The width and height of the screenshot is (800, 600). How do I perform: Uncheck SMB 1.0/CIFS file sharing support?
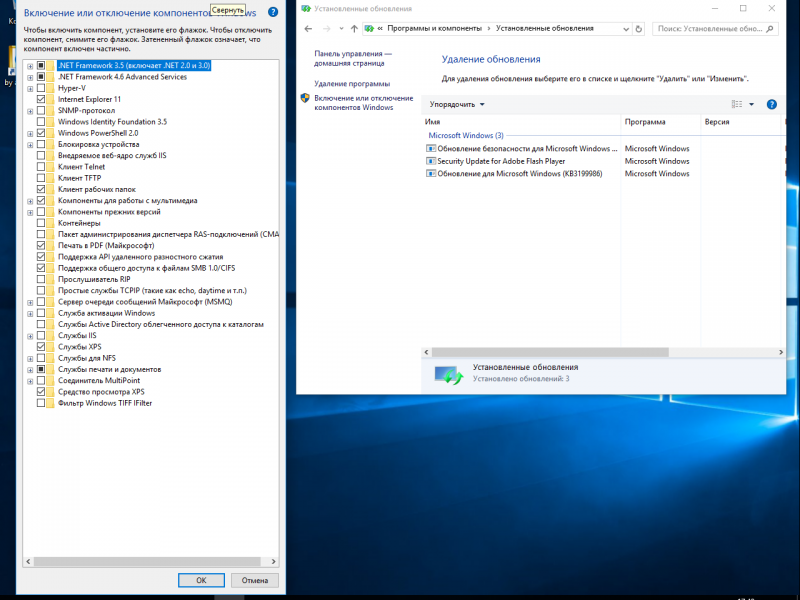[41, 268]
